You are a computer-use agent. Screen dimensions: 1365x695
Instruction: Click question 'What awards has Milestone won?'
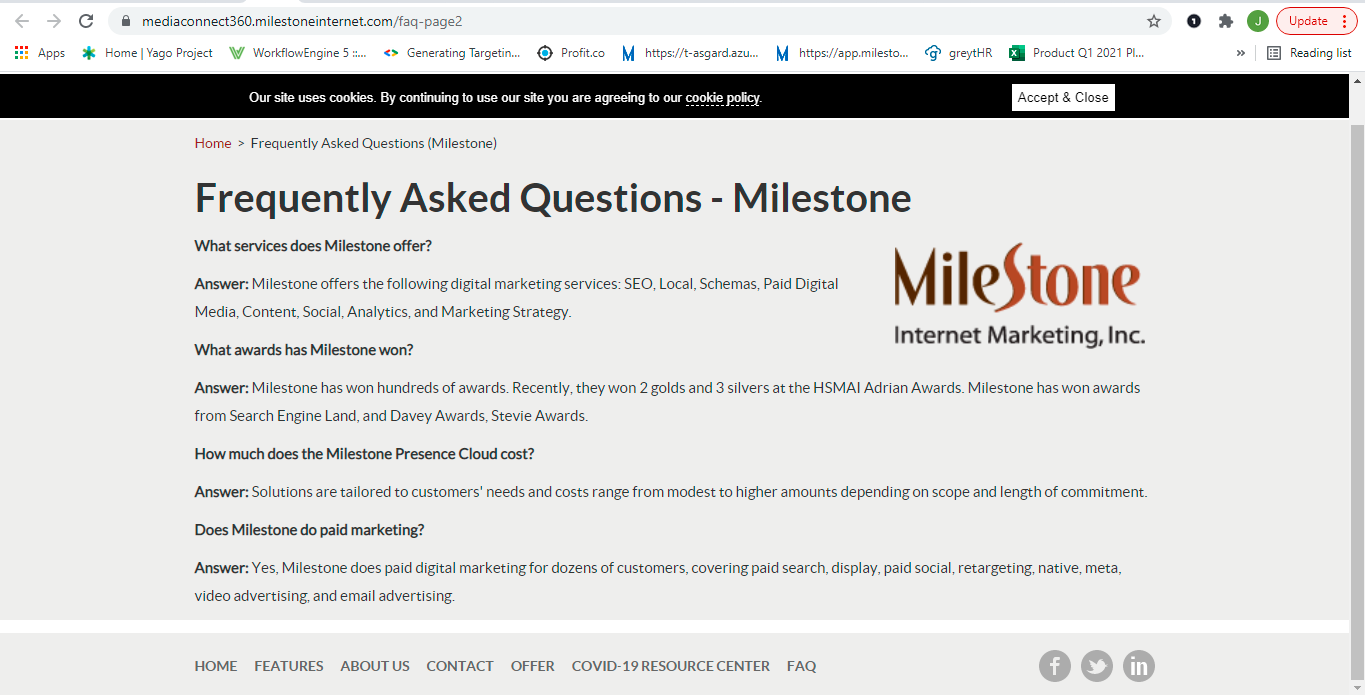pos(304,350)
